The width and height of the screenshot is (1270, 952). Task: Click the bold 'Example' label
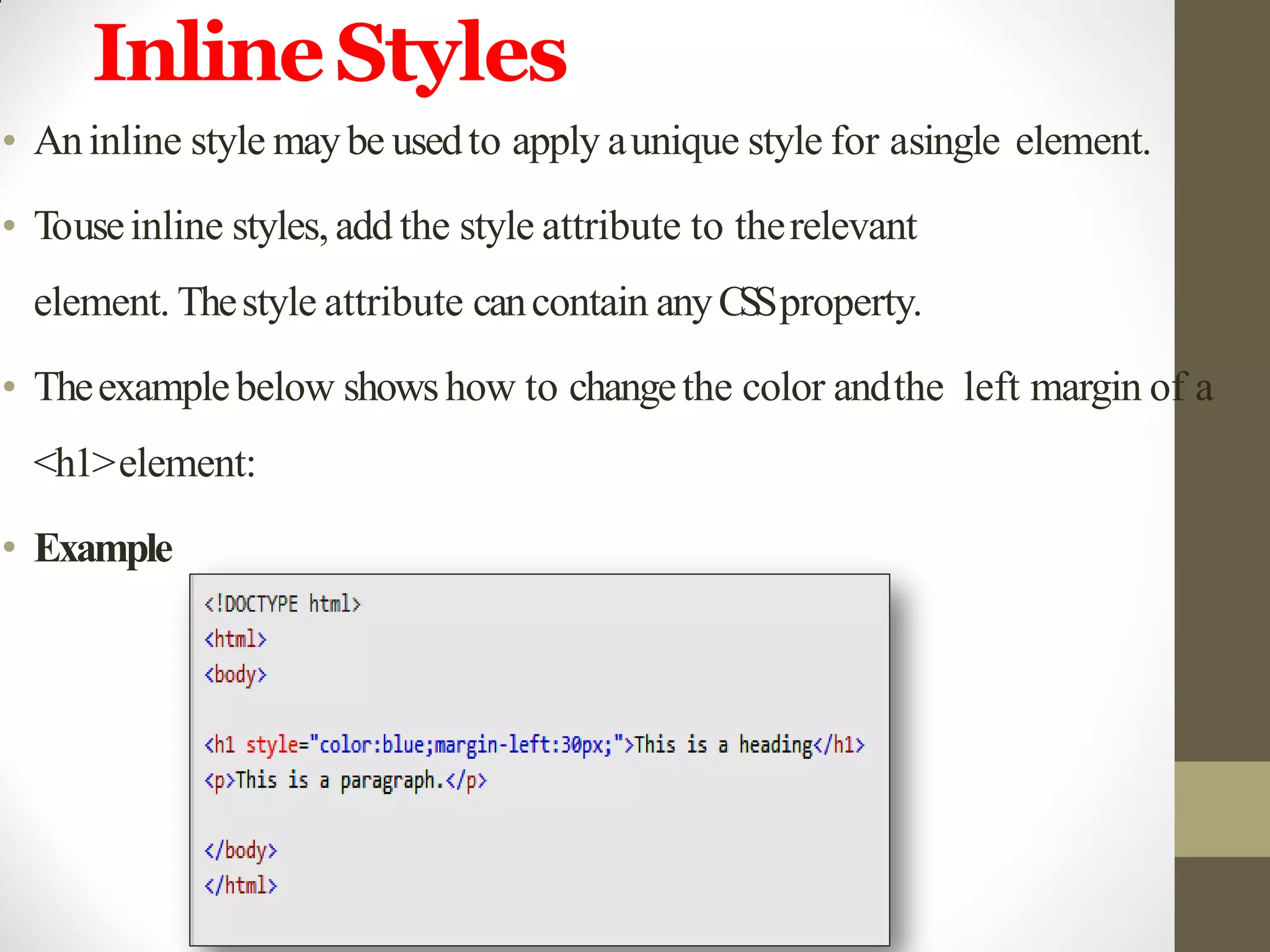[104, 549]
